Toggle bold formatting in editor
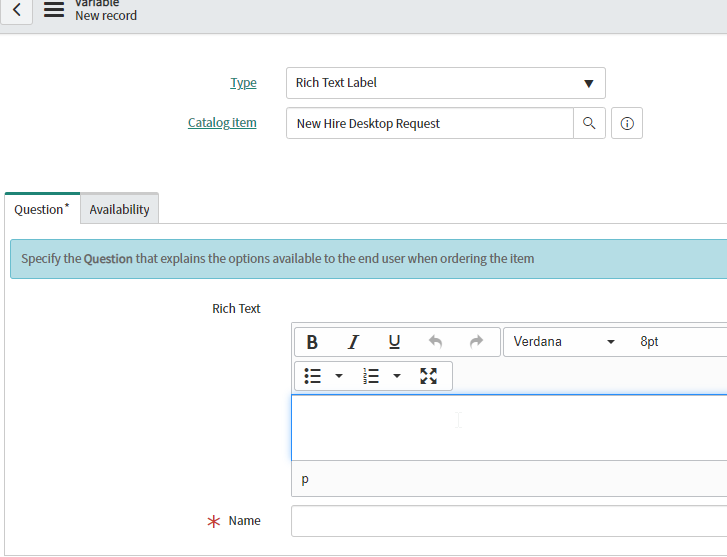727x557 pixels. [312, 342]
